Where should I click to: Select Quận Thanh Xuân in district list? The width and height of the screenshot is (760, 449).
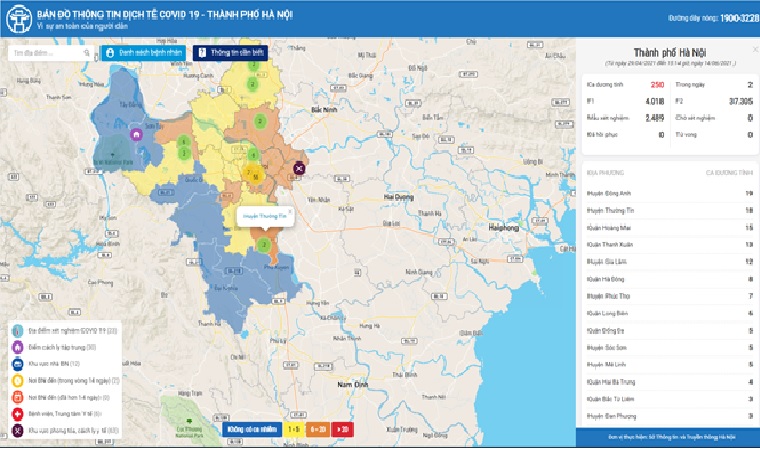669,244
